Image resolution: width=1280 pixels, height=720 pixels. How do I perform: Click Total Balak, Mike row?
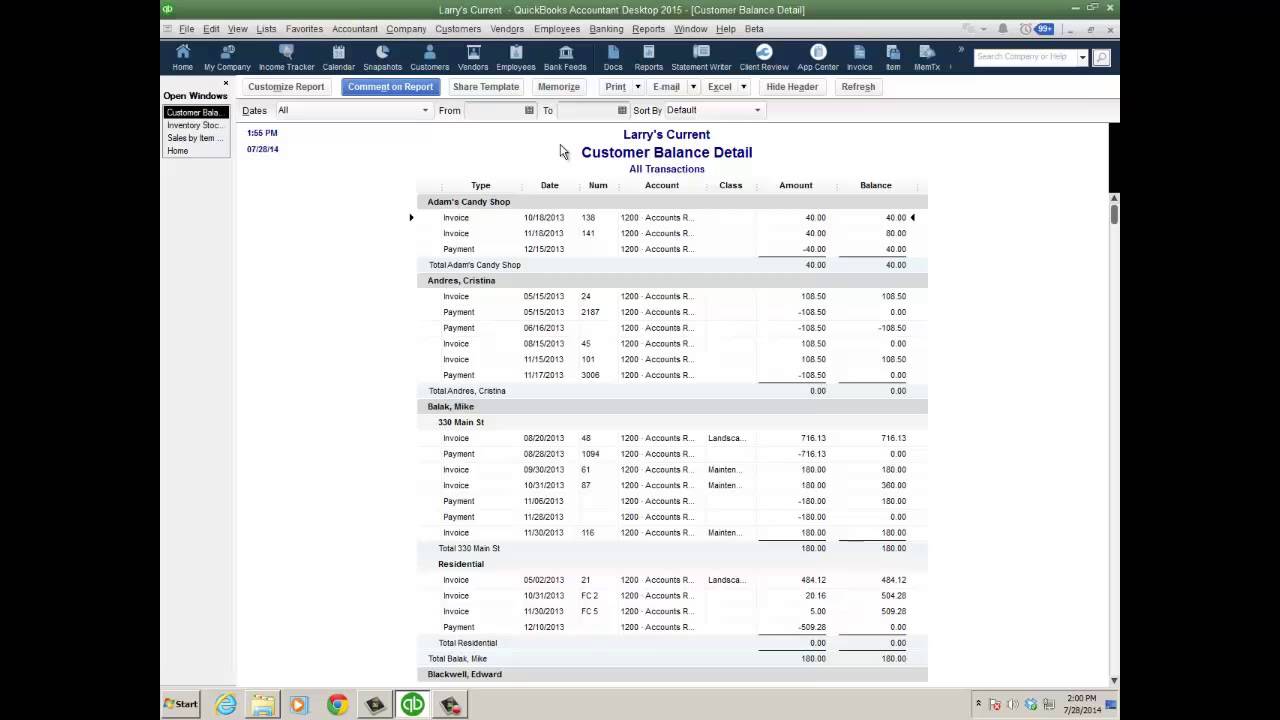pyautogui.click(x=672, y=659)
